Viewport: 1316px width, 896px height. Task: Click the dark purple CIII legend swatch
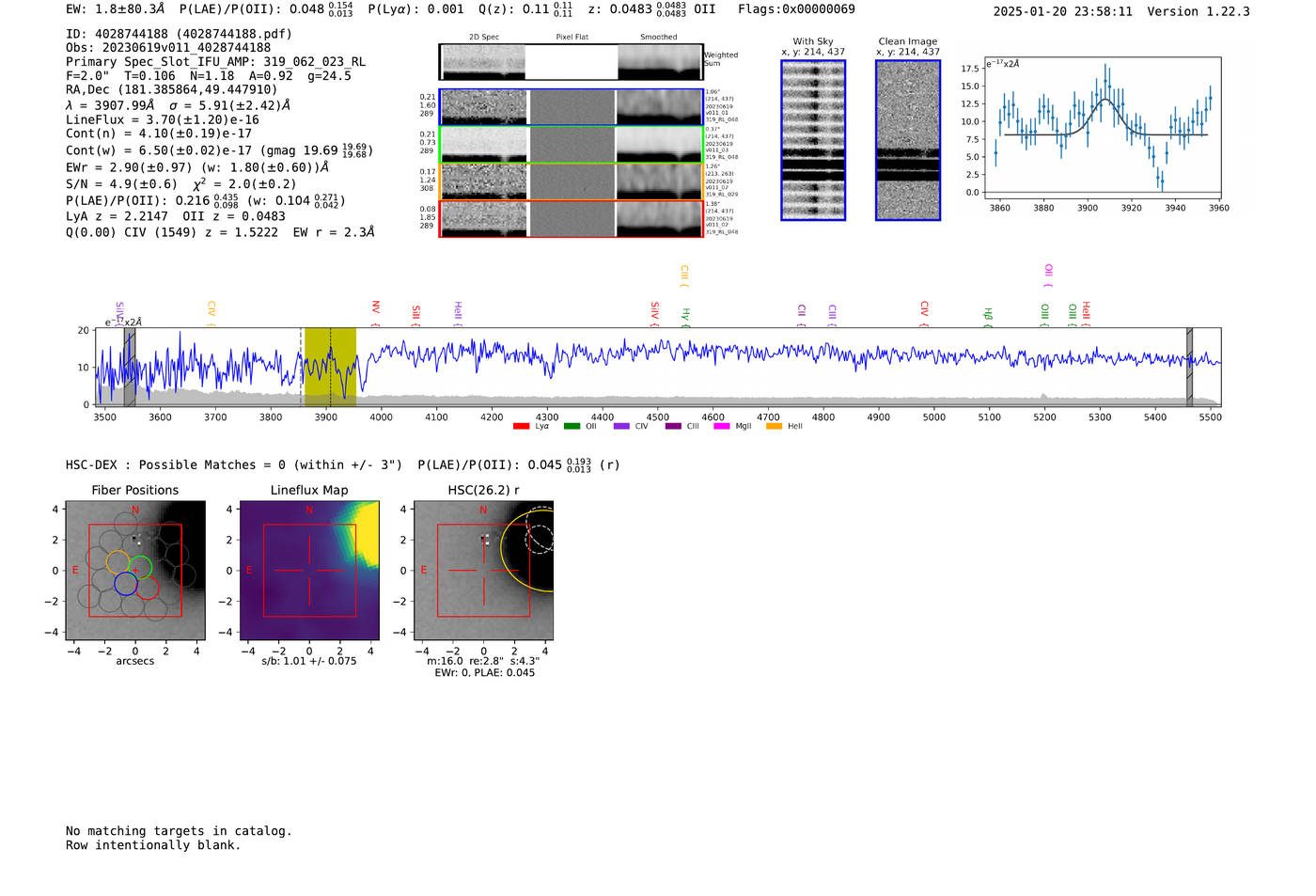click(673, 427)
